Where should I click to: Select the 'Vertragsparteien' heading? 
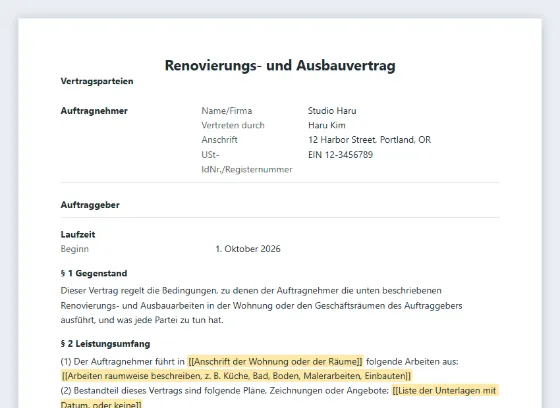[97, 81]
